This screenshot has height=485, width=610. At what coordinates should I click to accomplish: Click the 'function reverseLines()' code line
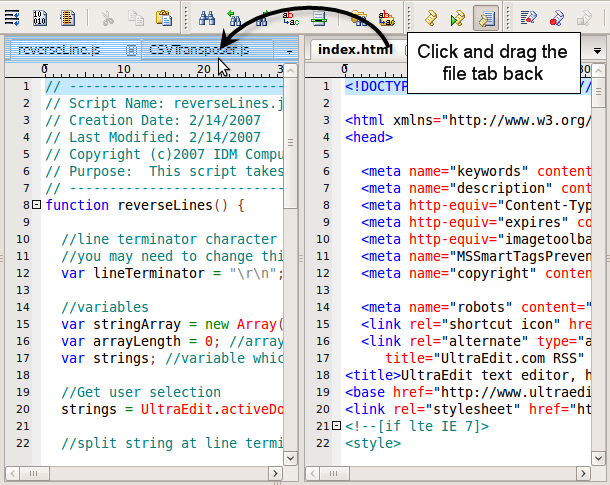tap(145, 205)
